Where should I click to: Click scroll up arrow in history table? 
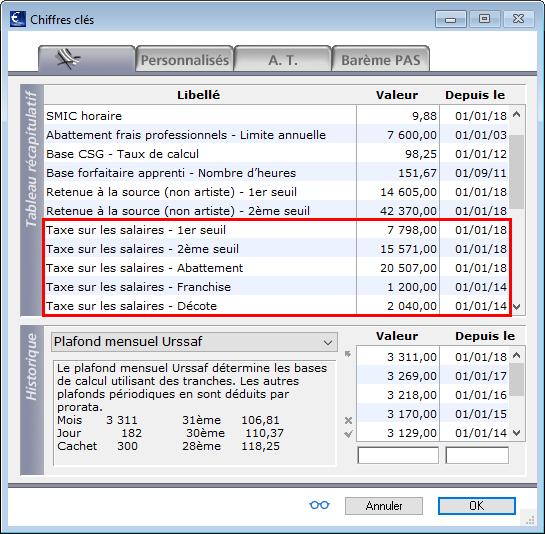coord(517,355)
